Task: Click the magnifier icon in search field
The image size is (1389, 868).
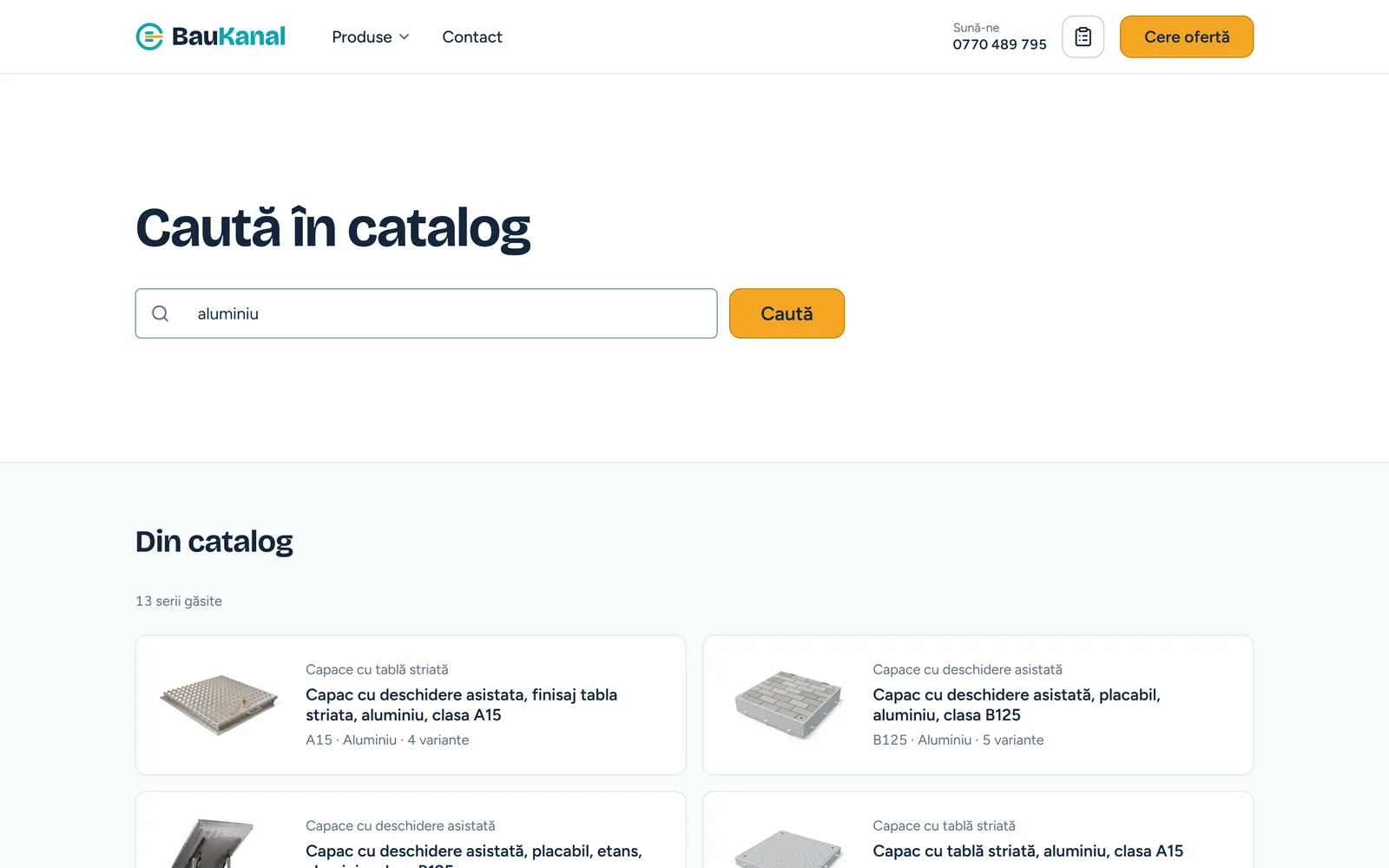Action: pyautogui.click(x=161, y=313)
